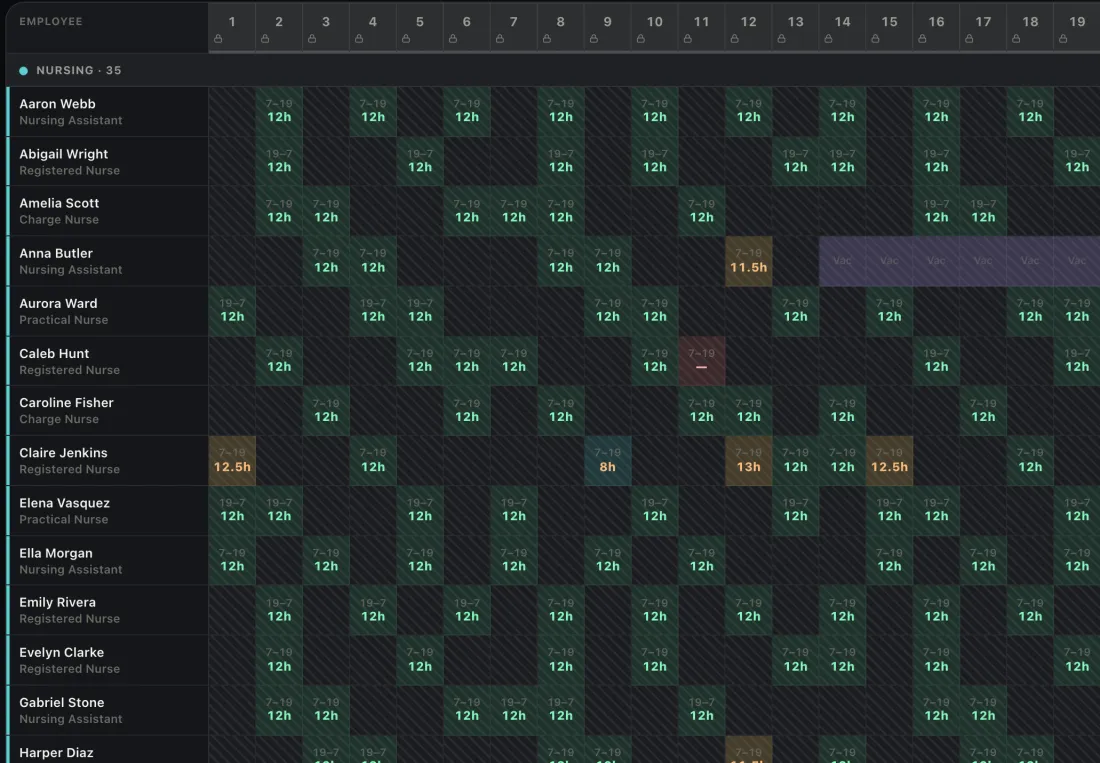Collapse the NURSING · 35 group header
1100x763 pixels.
click(x=553, y=70)
